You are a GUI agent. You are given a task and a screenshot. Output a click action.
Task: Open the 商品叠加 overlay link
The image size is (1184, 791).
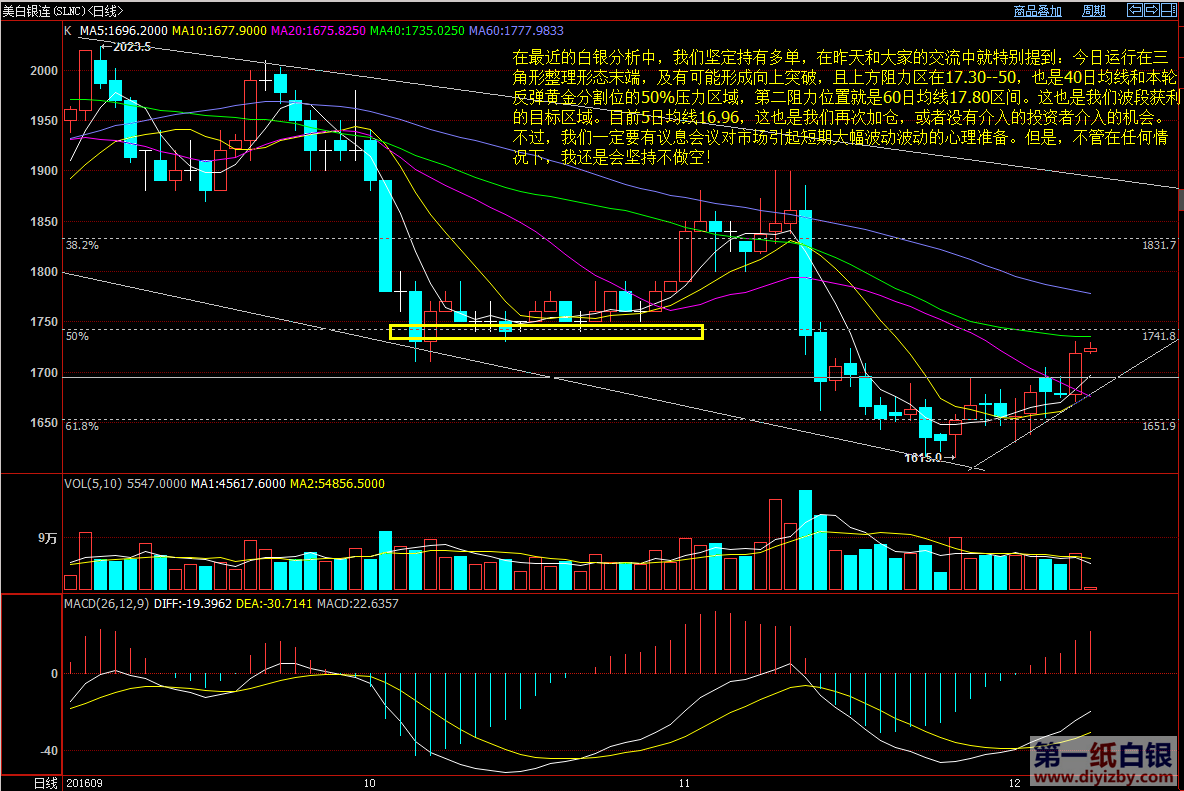1037,11
